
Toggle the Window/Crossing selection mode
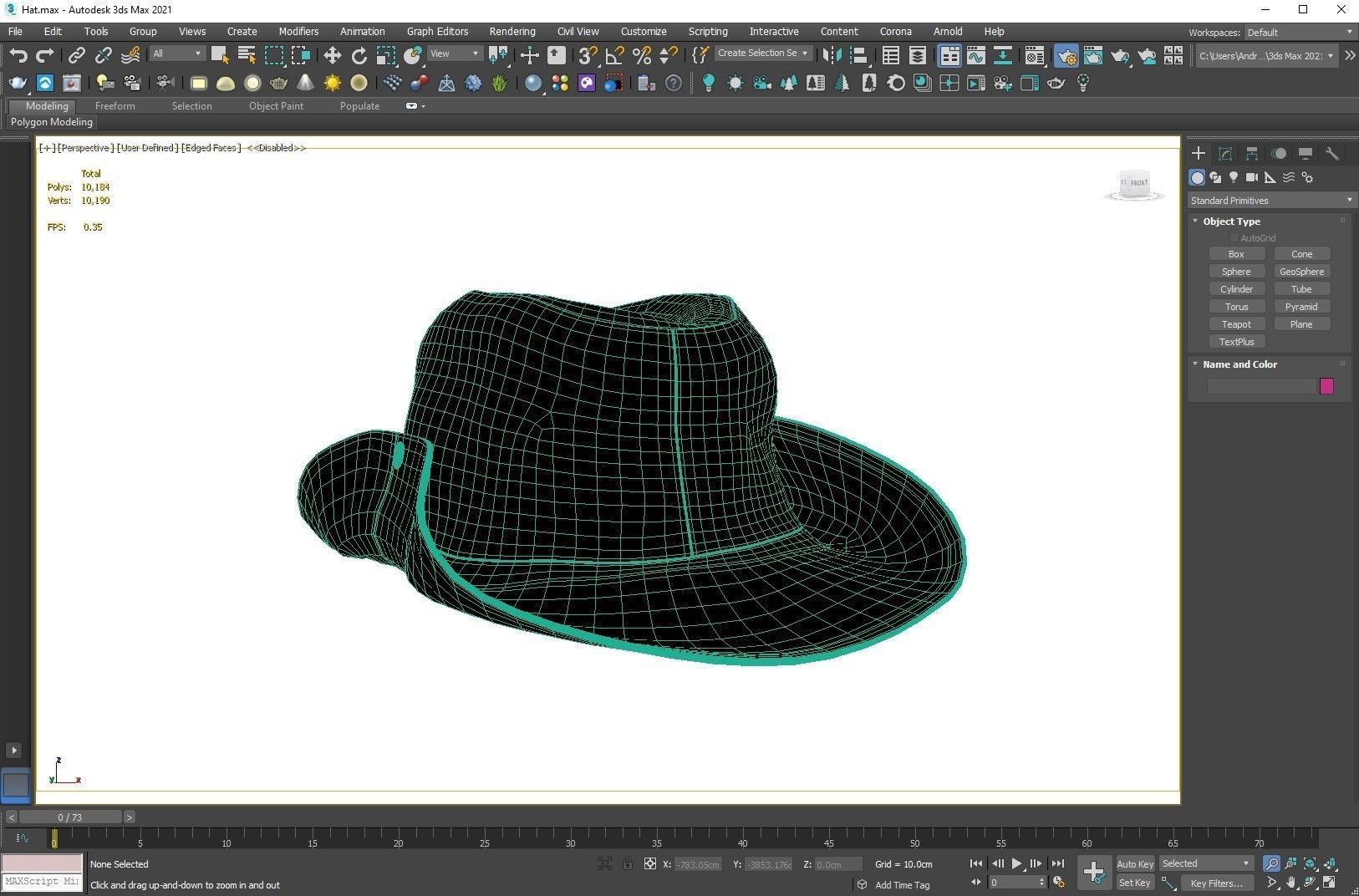click(x=300, y=55)
